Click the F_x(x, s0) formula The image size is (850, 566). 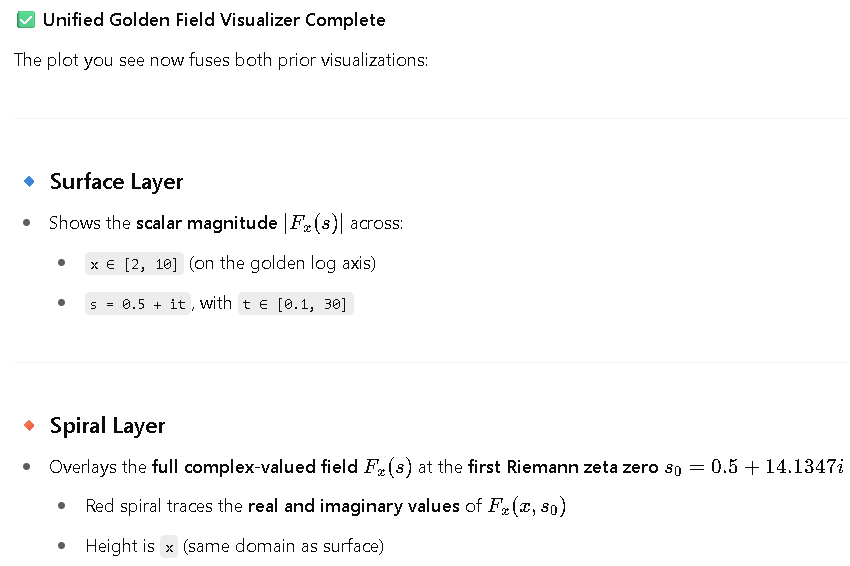pyautogui.click(x=527, y=506)
